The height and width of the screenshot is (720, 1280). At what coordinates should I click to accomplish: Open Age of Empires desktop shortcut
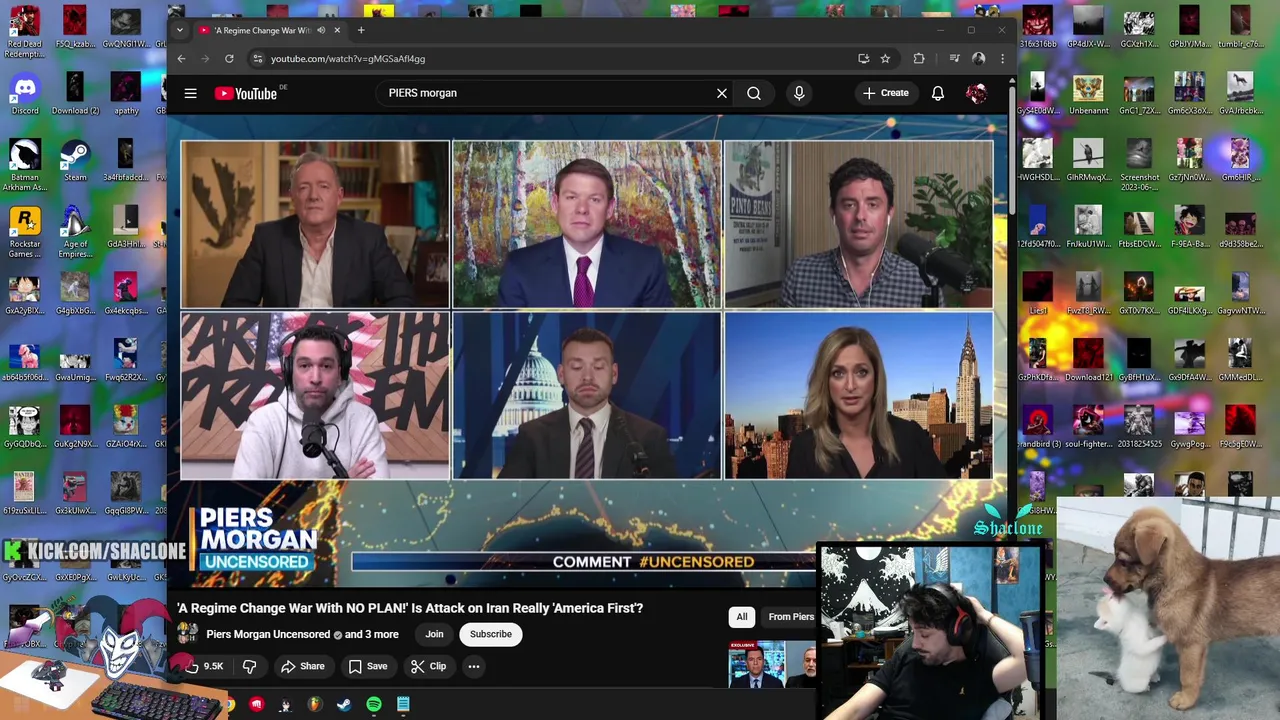click(75, 231)
